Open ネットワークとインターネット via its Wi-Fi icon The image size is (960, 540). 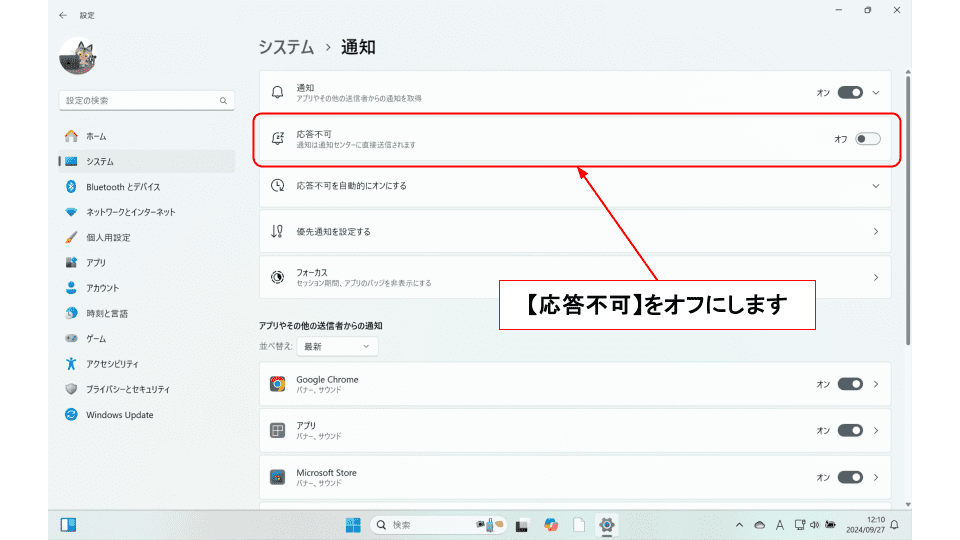pos(71,212)
